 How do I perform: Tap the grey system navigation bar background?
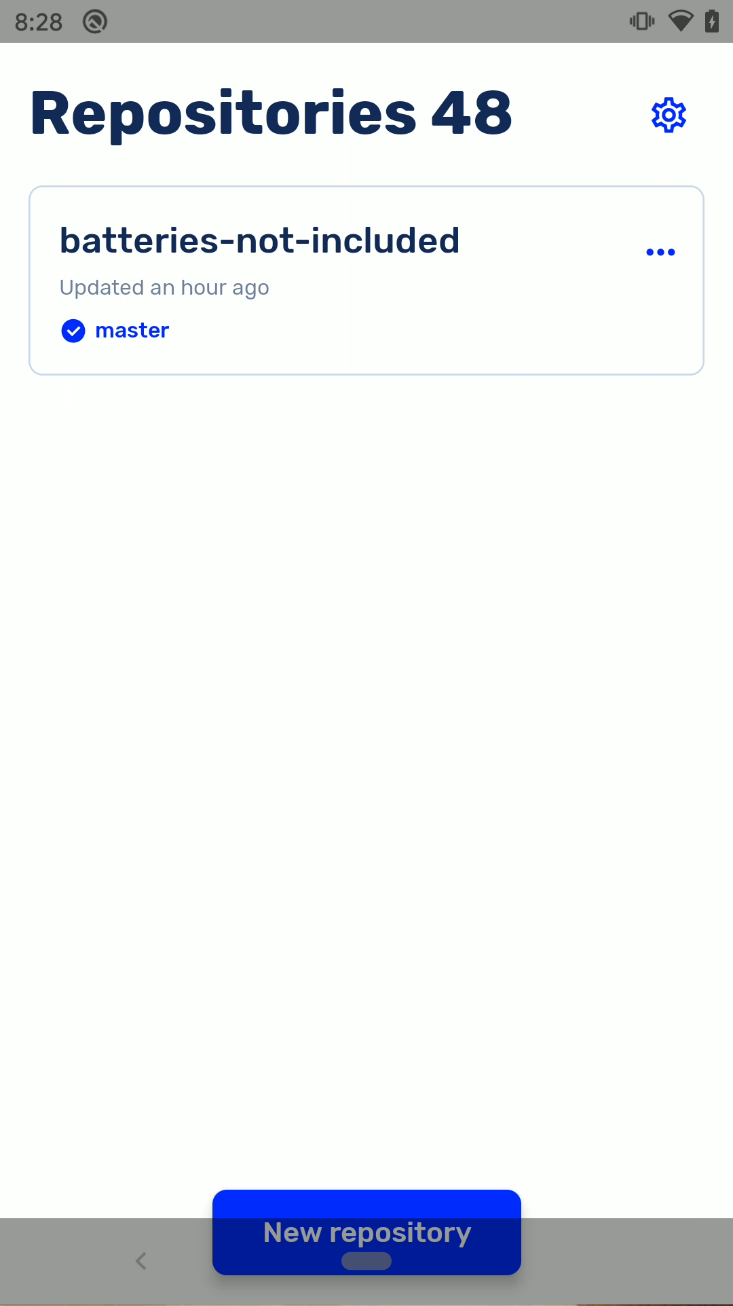tap(620, 1261)
